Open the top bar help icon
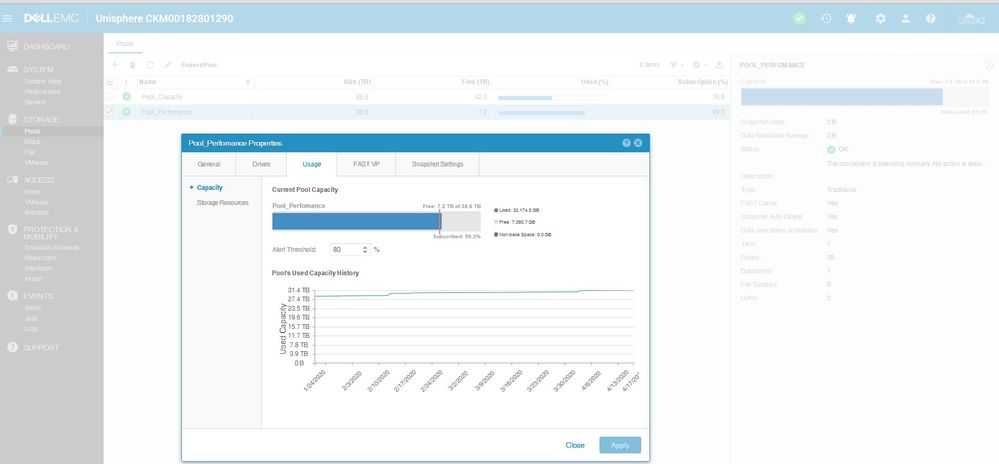Viewport: 999px width, 464px height. pyautogui.click(x=931, y=18)
